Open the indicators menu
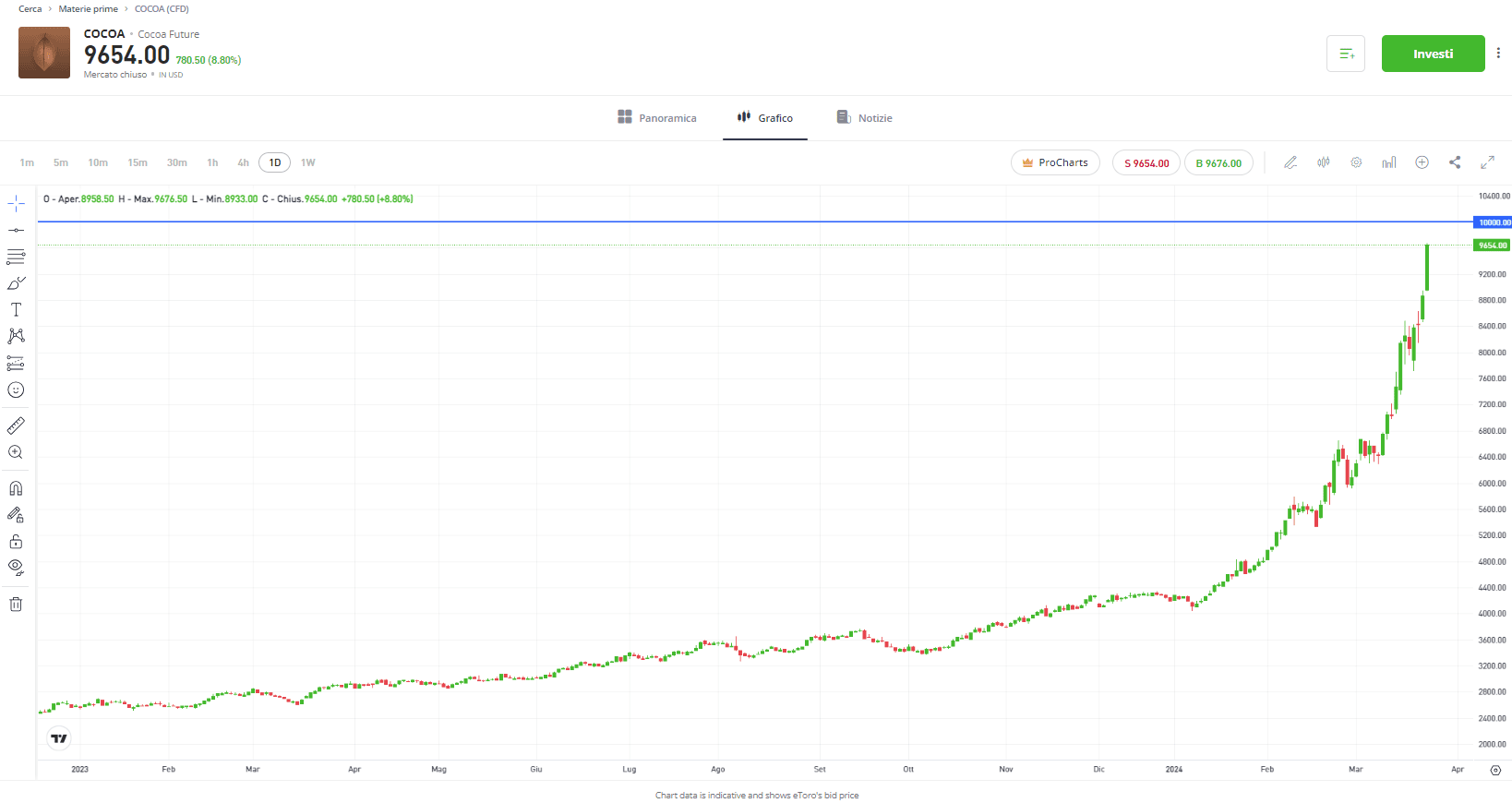Viewport: 1512px width, 803px height. (1389, 162)
